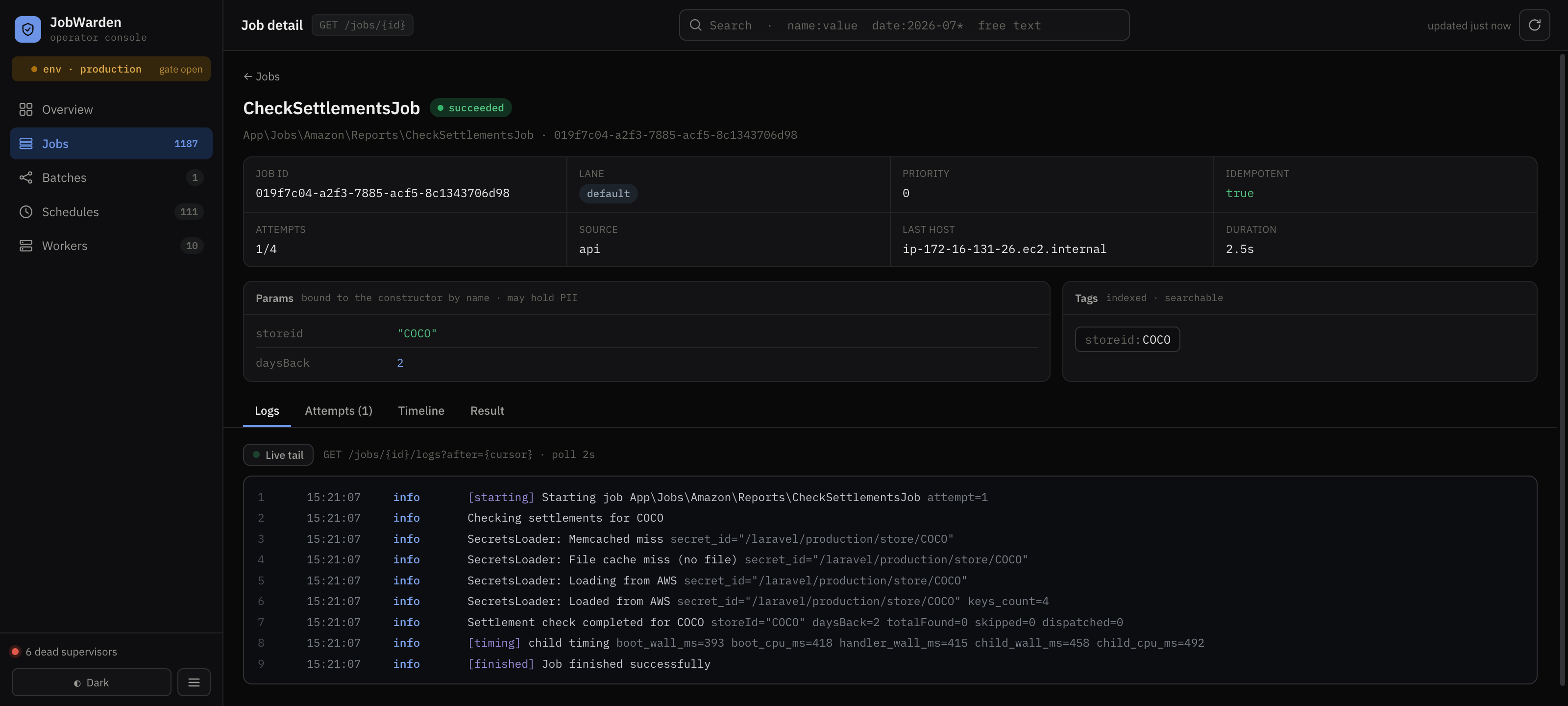Click the idempotent value true
Viewport: 1568px width, 706px height.
(1239, 193)
